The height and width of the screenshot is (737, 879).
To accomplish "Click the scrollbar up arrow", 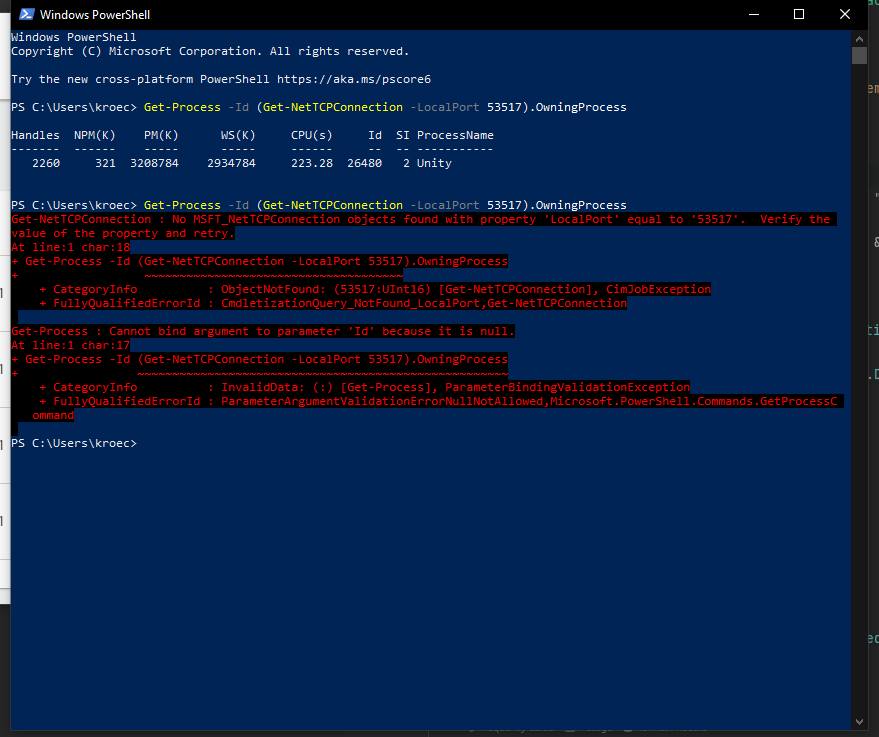I will tap(859, 38).
